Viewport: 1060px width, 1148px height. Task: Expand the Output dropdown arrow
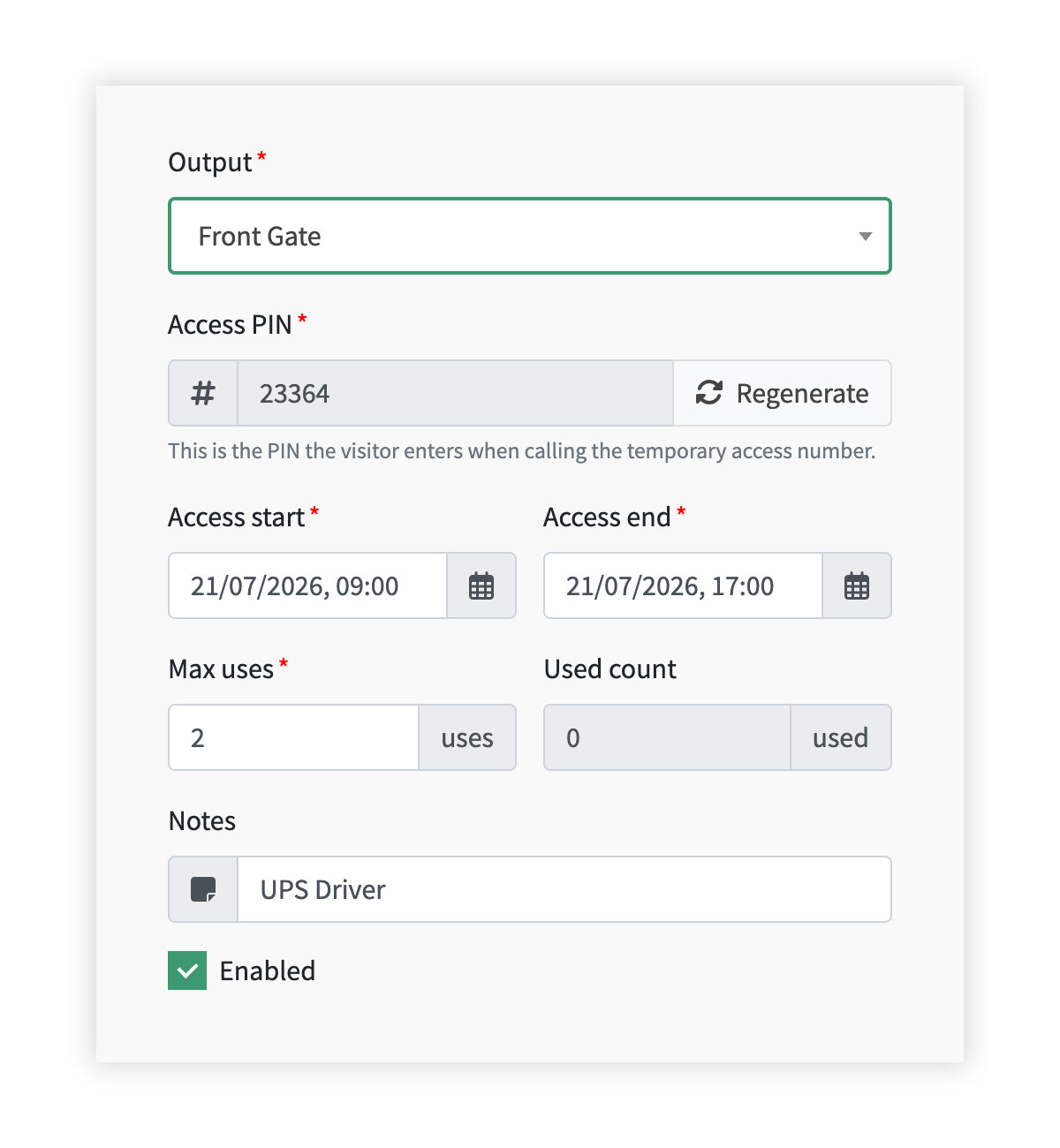coord(866,236)
